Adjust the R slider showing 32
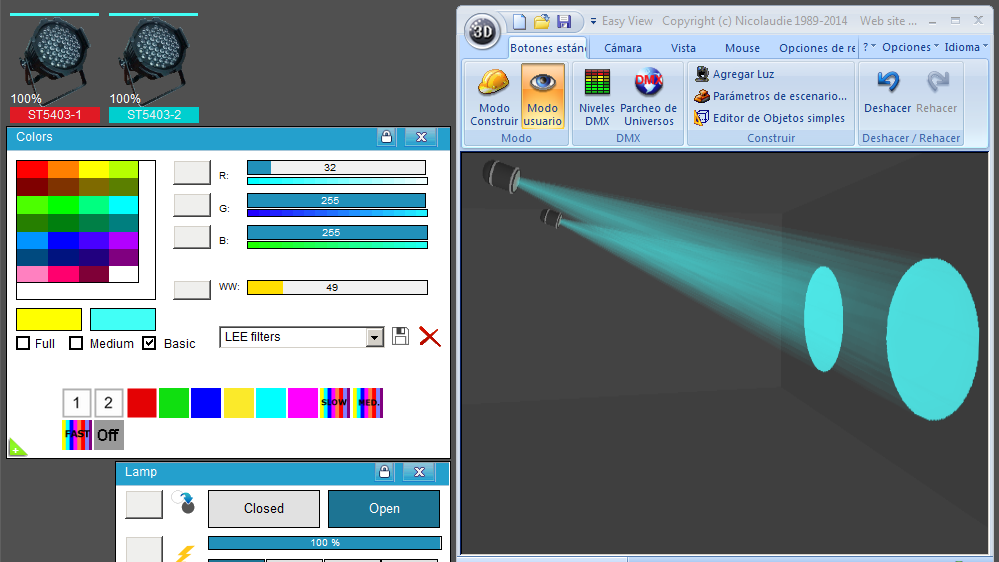Image resolution: width=999 pixels, height=562 pixels. coord(336,168)
